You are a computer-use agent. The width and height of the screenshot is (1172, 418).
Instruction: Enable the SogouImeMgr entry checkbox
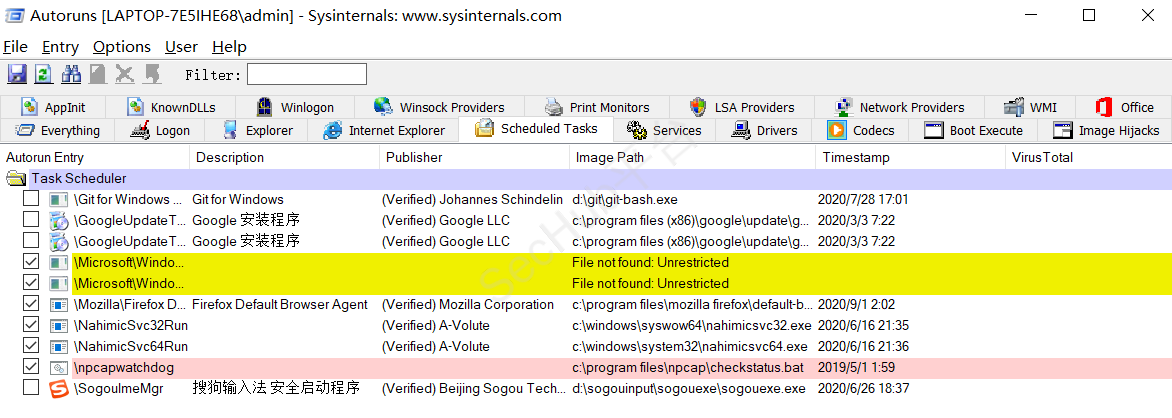31,387
